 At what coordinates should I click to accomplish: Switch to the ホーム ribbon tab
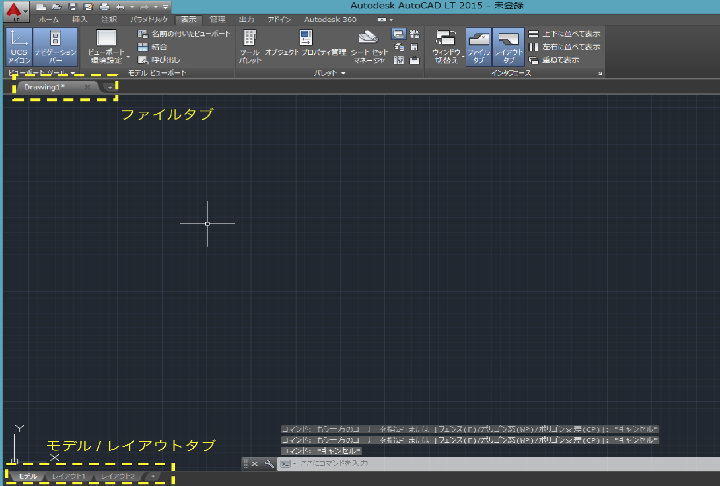(x=49, y=19)
